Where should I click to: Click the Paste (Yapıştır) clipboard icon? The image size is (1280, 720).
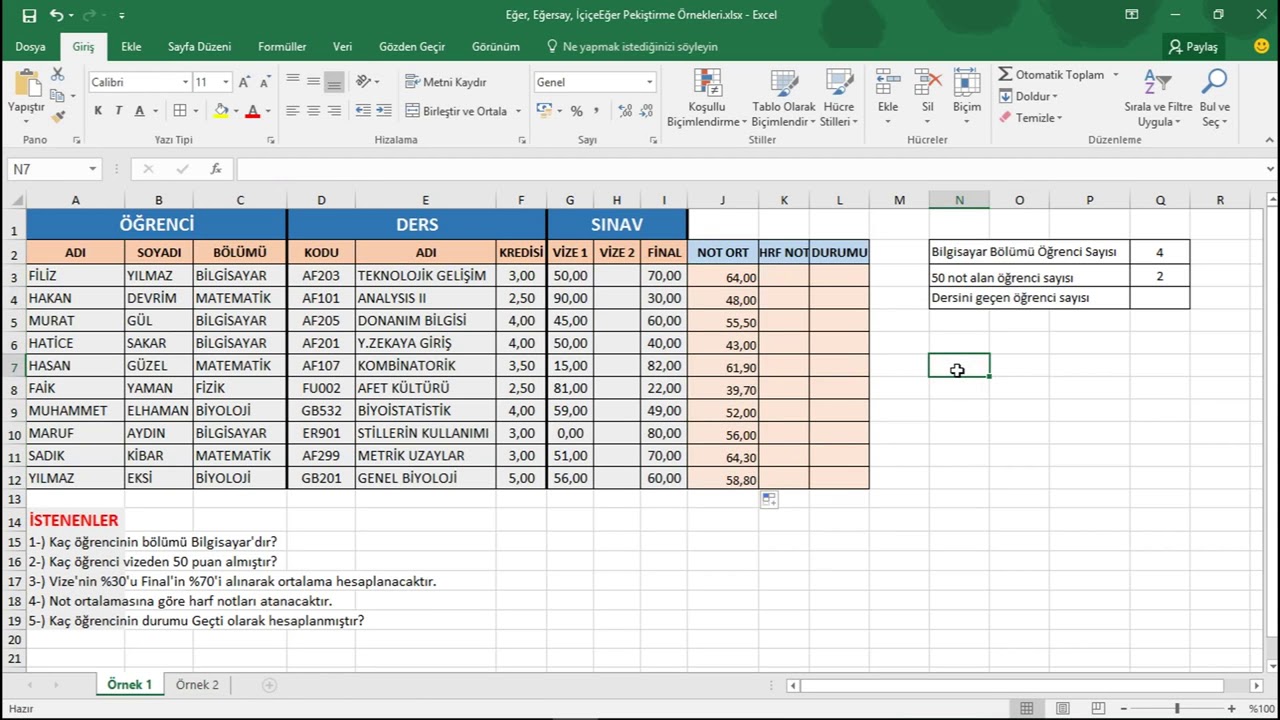click(x=26, y=84)
